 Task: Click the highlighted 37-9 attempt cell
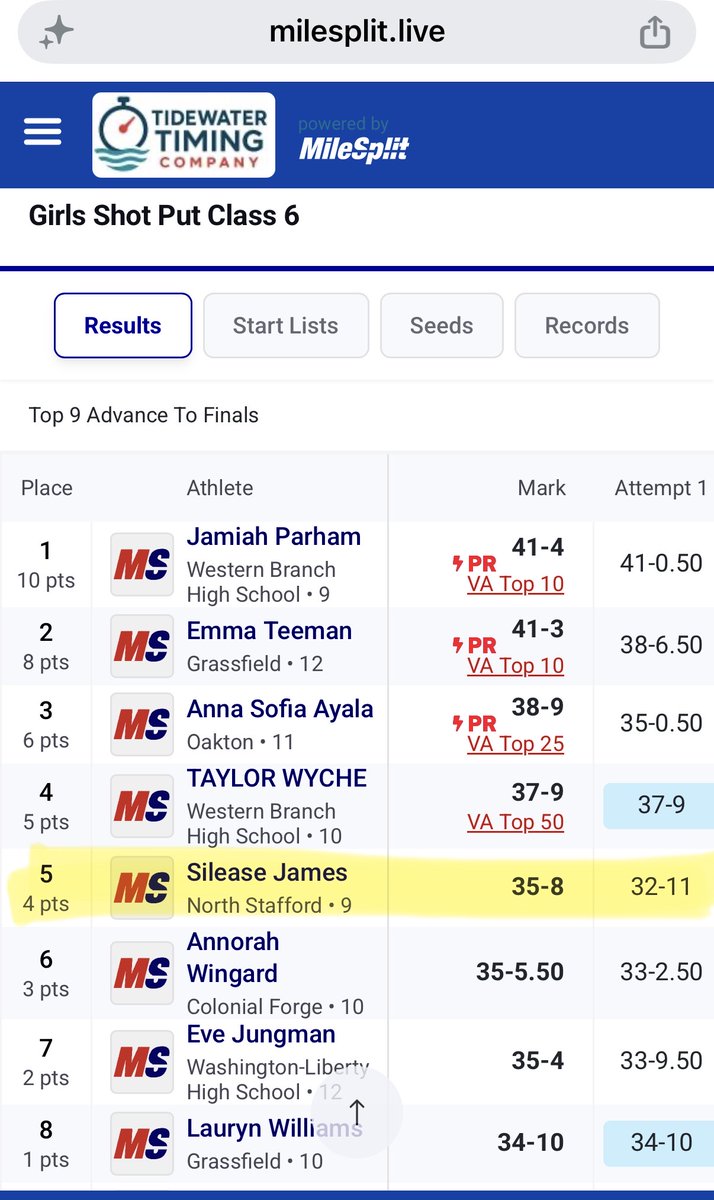(x=661, y=805)
